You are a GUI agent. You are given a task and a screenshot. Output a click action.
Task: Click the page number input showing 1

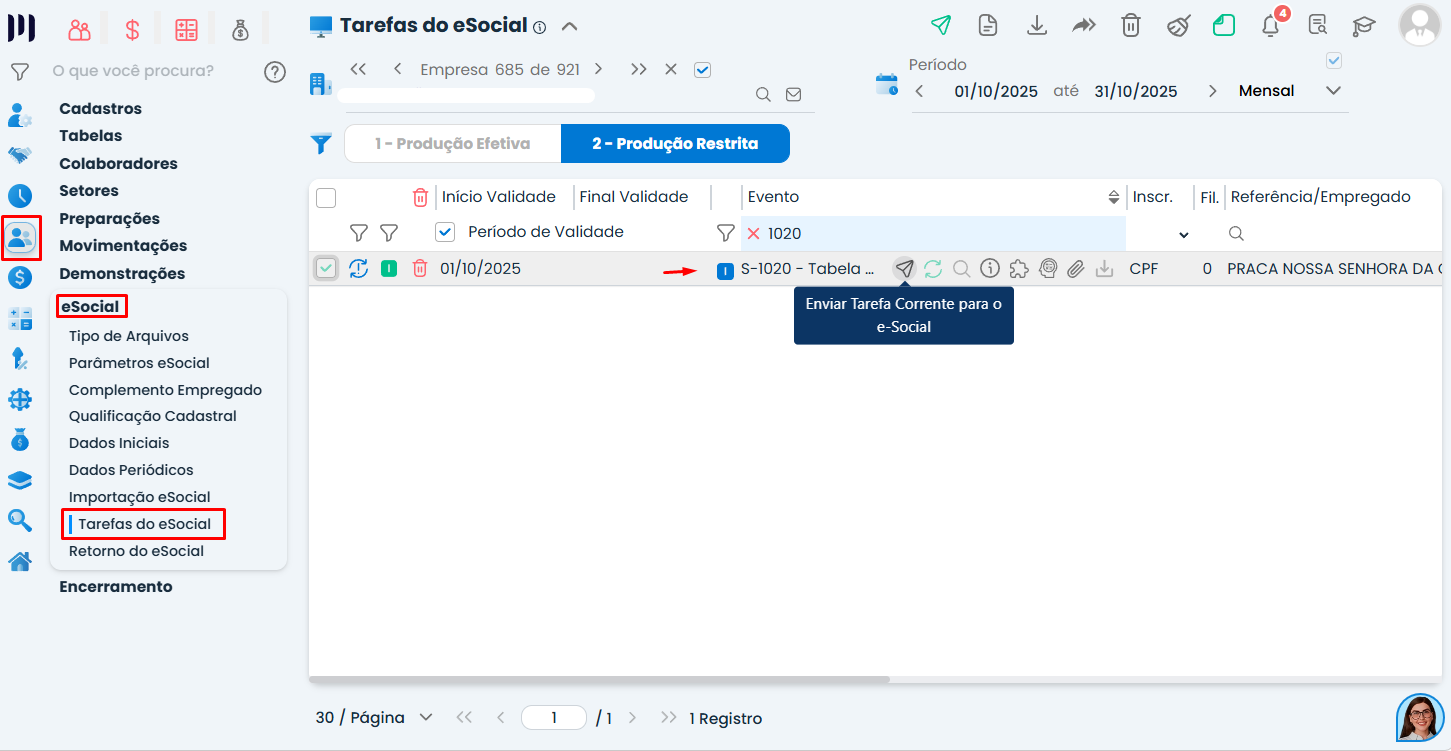pos(554,718)
